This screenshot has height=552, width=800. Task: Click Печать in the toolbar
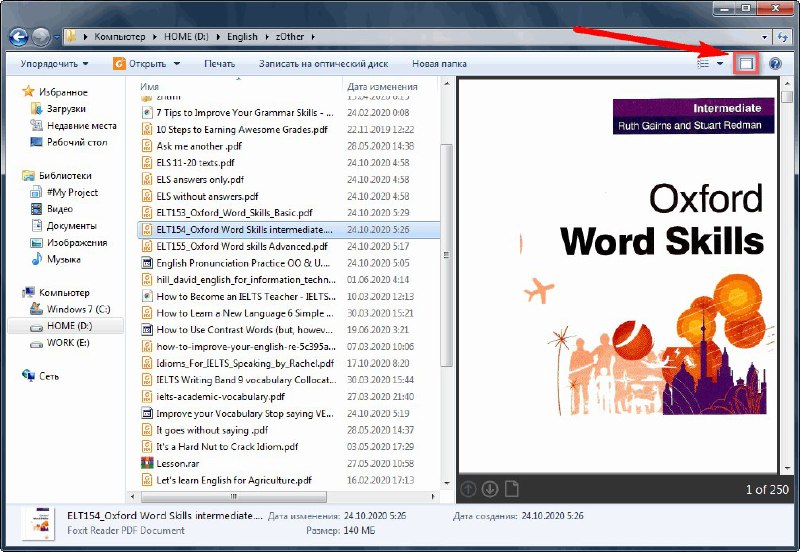coord(219,64)
